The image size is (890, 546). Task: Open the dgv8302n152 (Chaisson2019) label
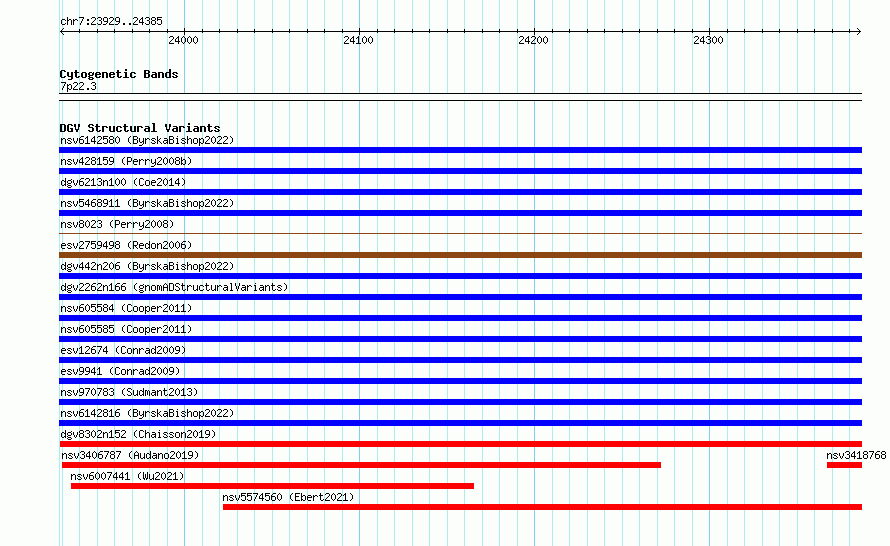(x=138, y=434)
